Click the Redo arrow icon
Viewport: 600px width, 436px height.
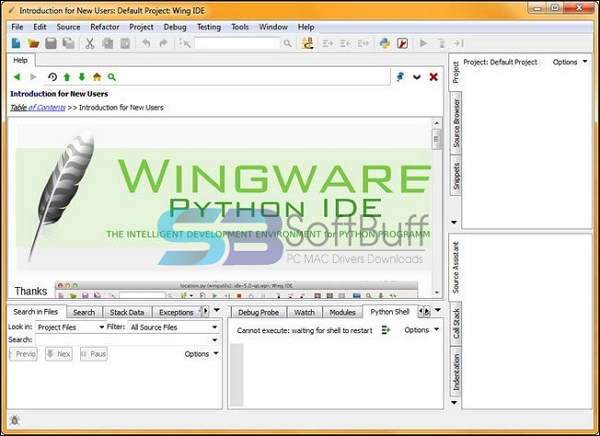[163, 43]
